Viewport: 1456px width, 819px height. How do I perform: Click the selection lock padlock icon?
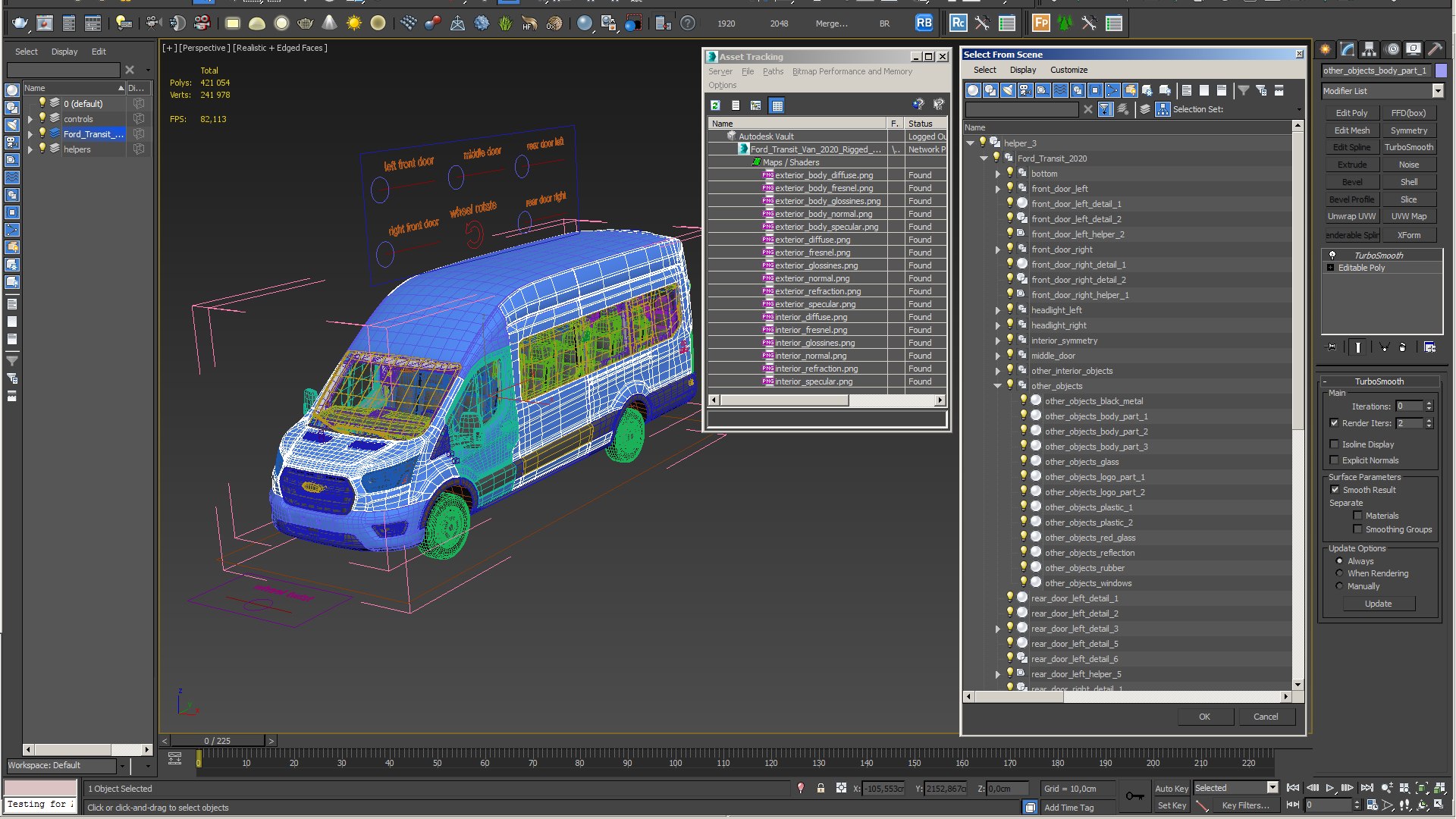pyautogui.click(x=821, y=789)
